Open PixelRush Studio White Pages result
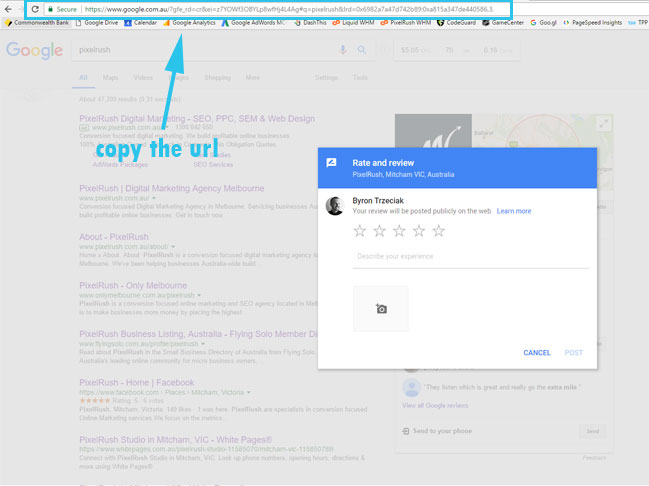The height and width of the screenshot is (486, 649). [175, 440]
